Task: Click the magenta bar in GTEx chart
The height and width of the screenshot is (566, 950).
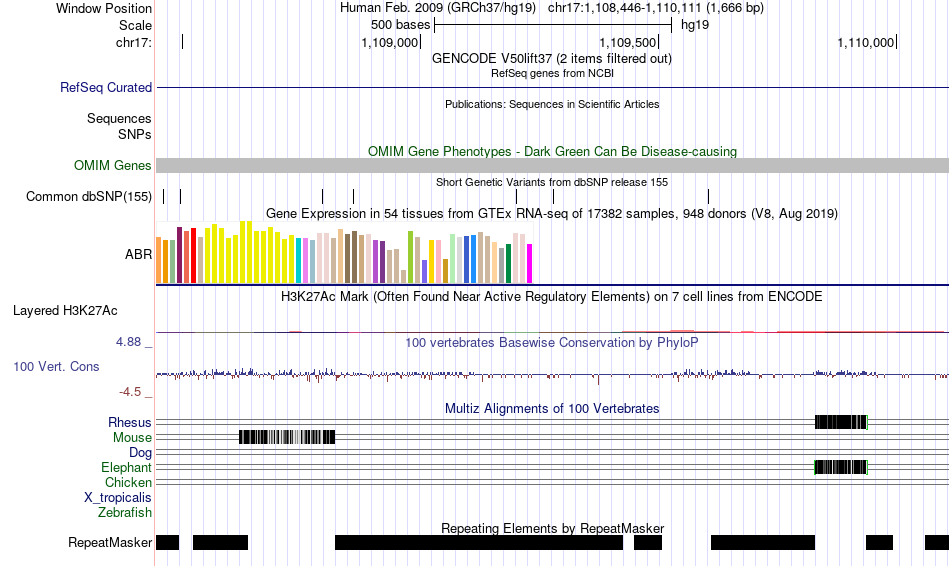Action: click(530, 264)
